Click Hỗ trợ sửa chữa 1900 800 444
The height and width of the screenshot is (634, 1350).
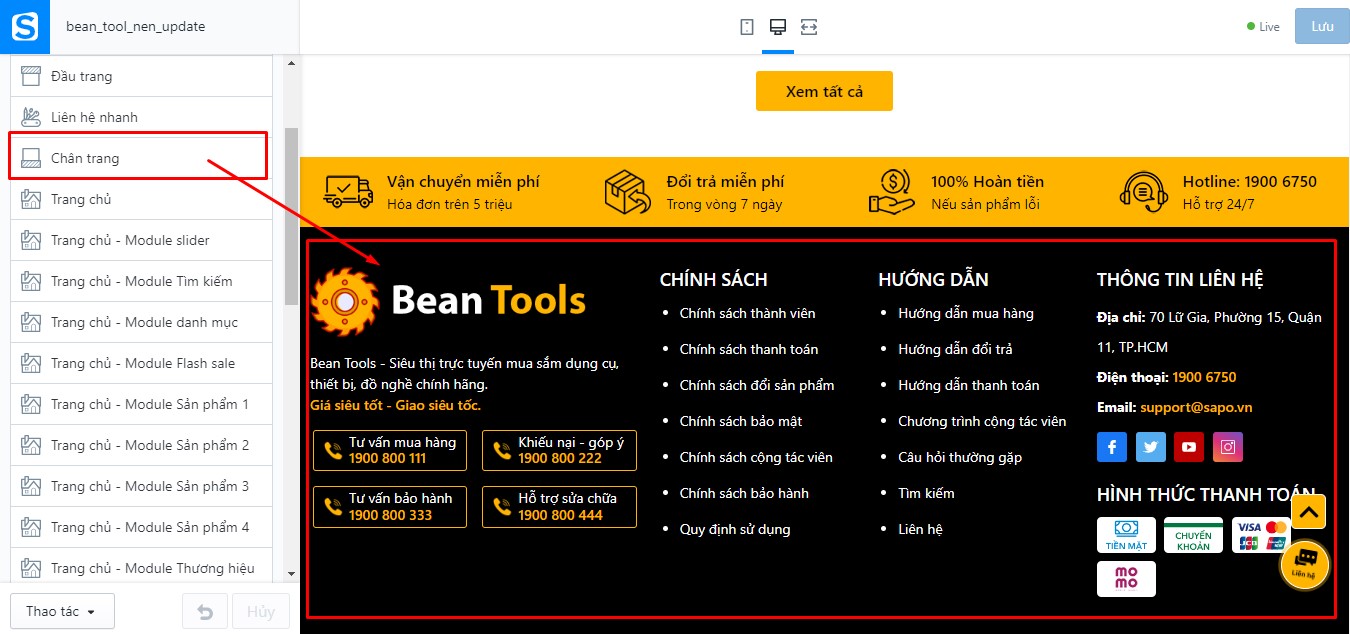[x=559, y=506]
